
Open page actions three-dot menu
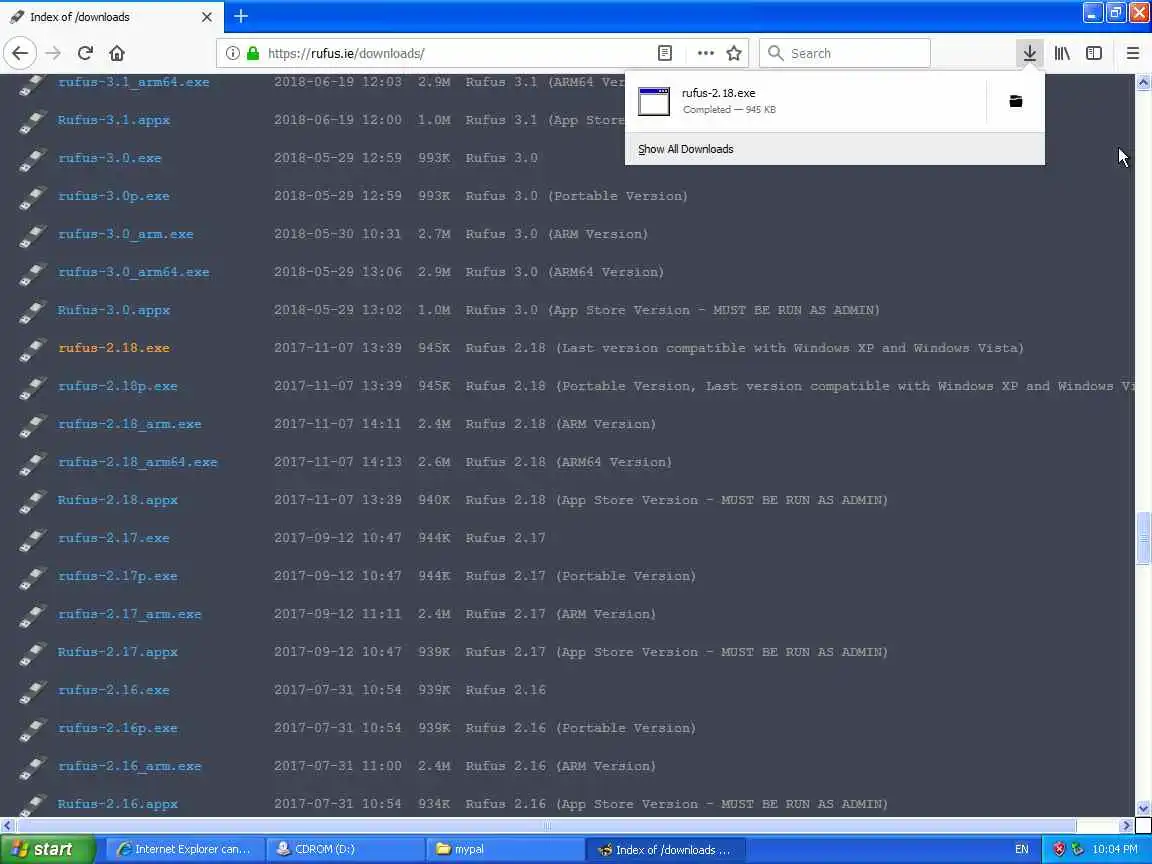click(705, 53)
